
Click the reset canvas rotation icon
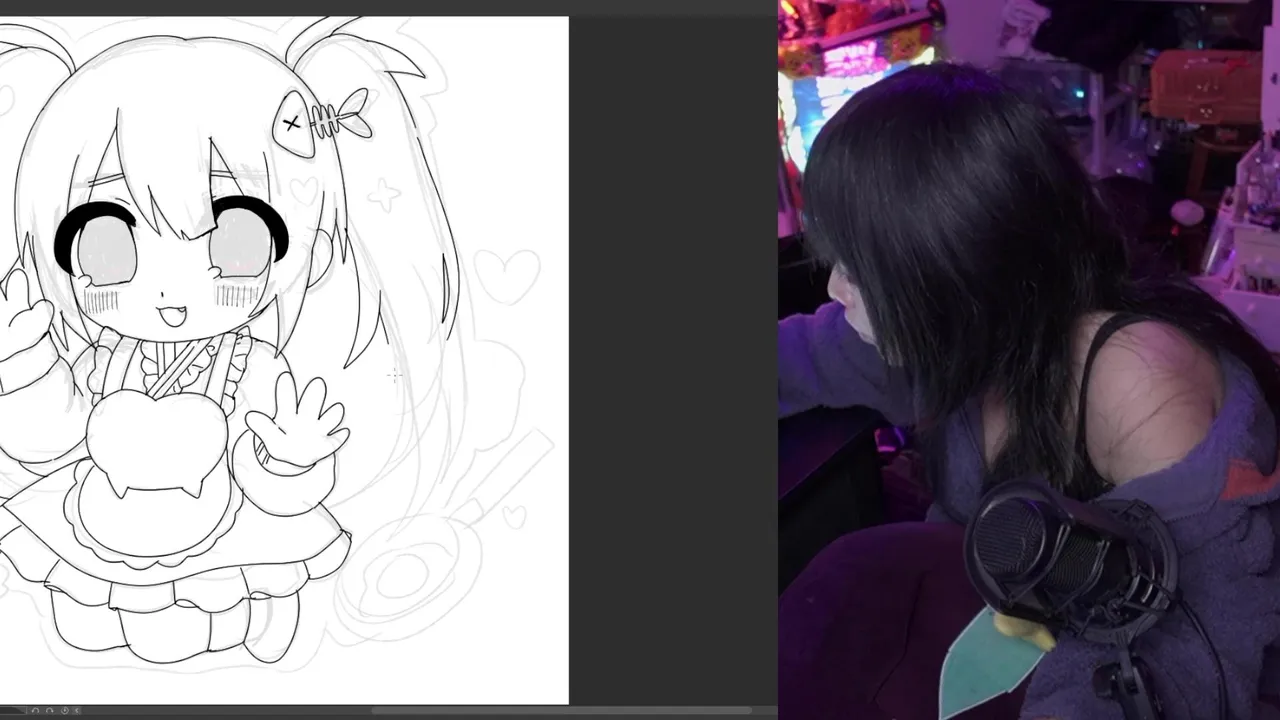[65, 710]
